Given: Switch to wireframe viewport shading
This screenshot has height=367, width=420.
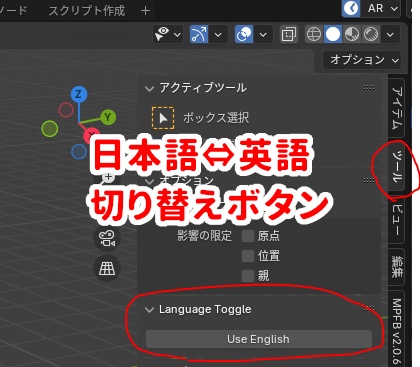Looking at the screenshot, I should 314,34.
